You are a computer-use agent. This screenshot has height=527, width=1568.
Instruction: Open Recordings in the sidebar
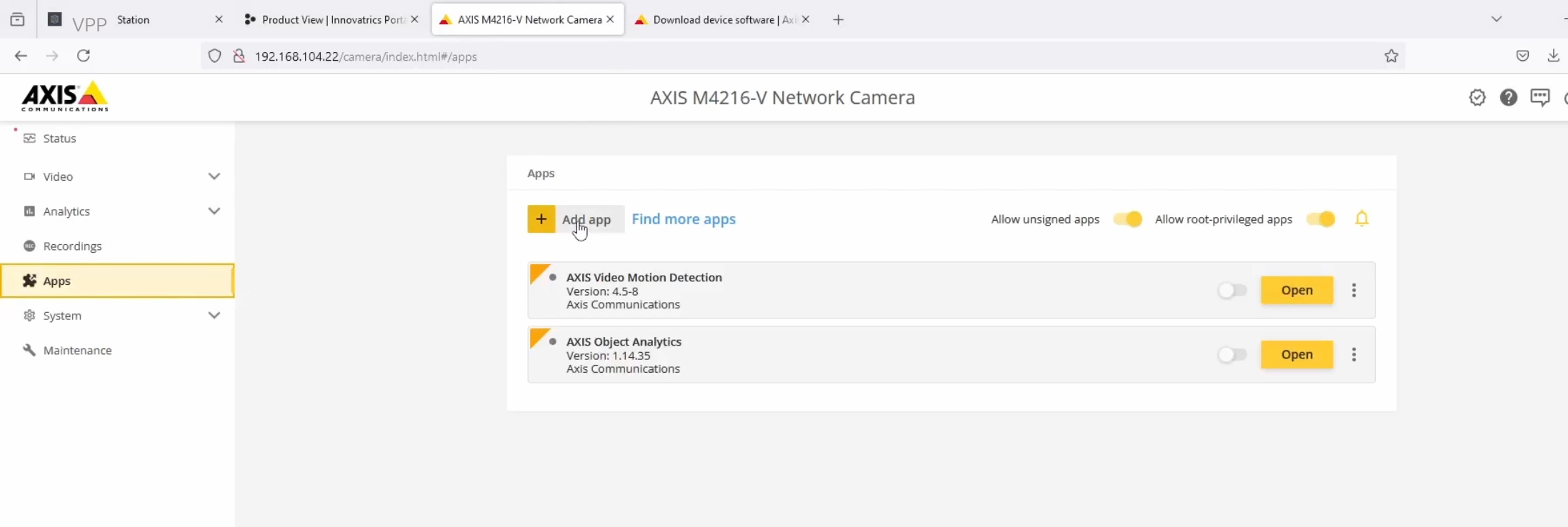point(72,246)
